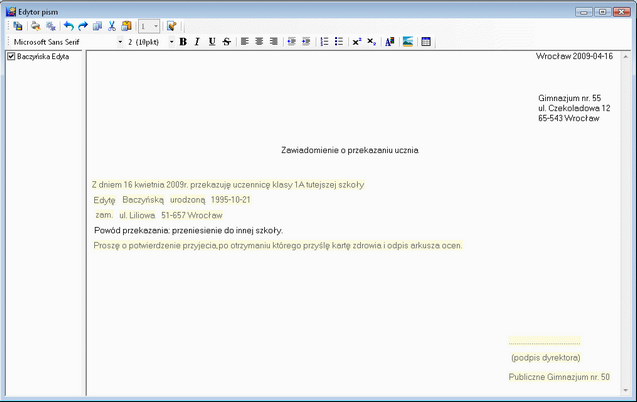Align text to the right
637x402 pixels.
coord(274,41)
